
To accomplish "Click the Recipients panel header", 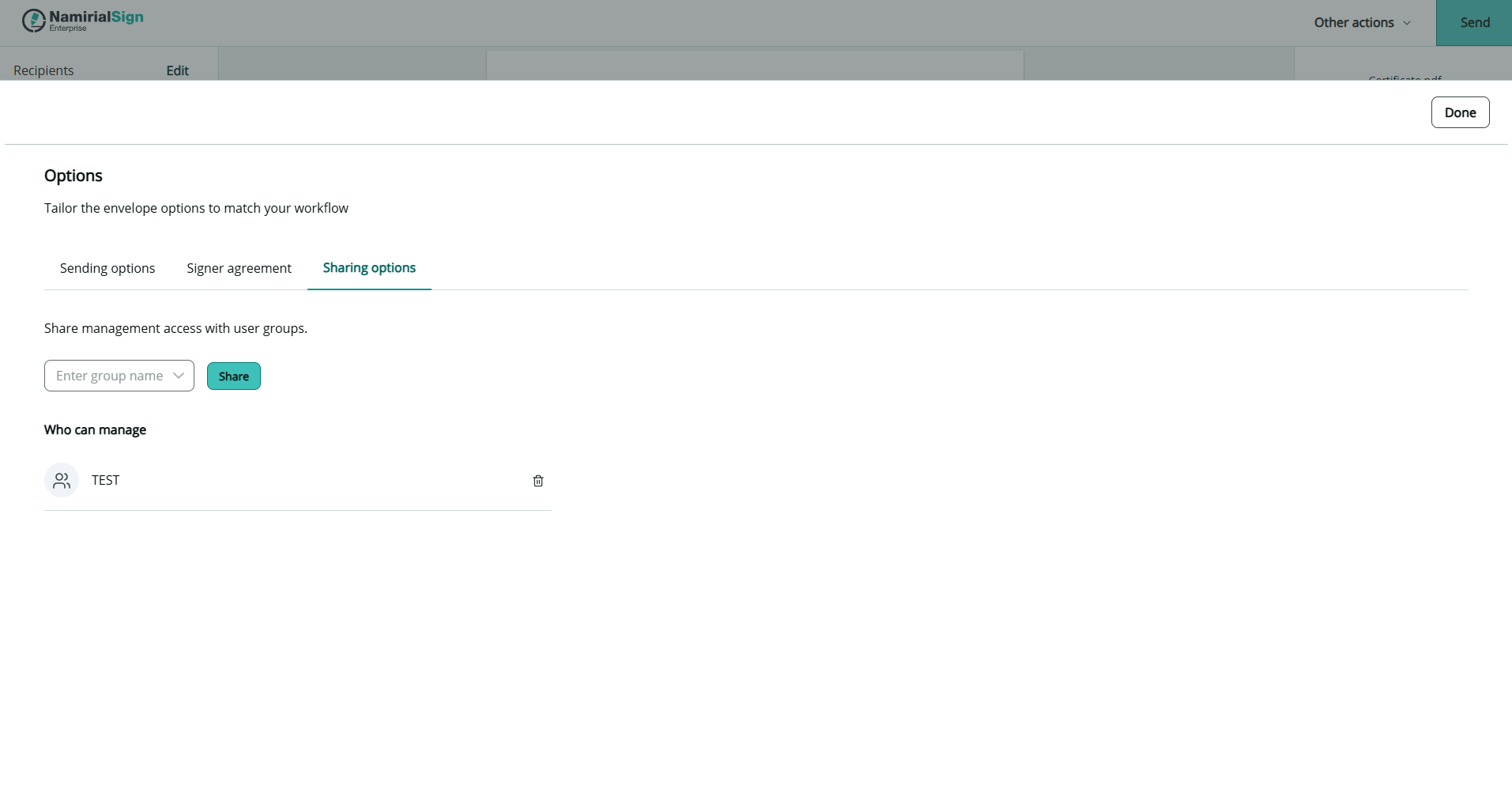I will pos(43,70).
